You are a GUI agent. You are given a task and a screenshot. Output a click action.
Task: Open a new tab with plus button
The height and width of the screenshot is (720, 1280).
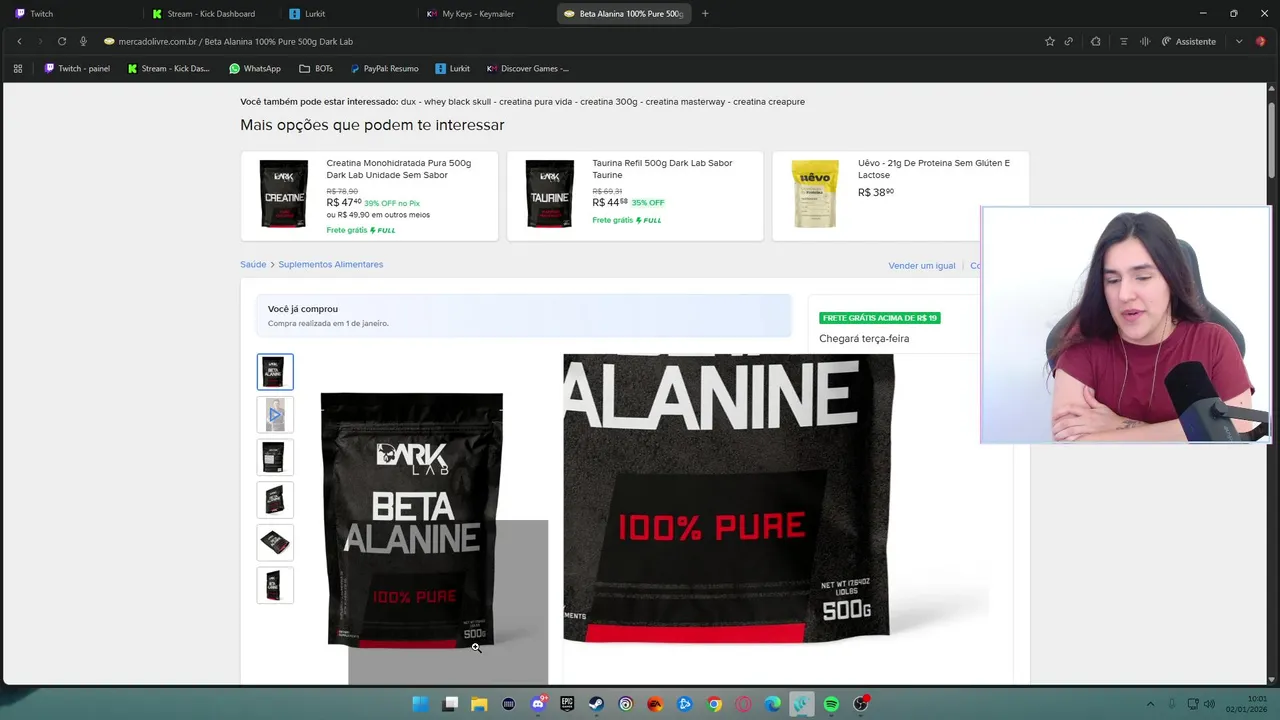[705, 14]
